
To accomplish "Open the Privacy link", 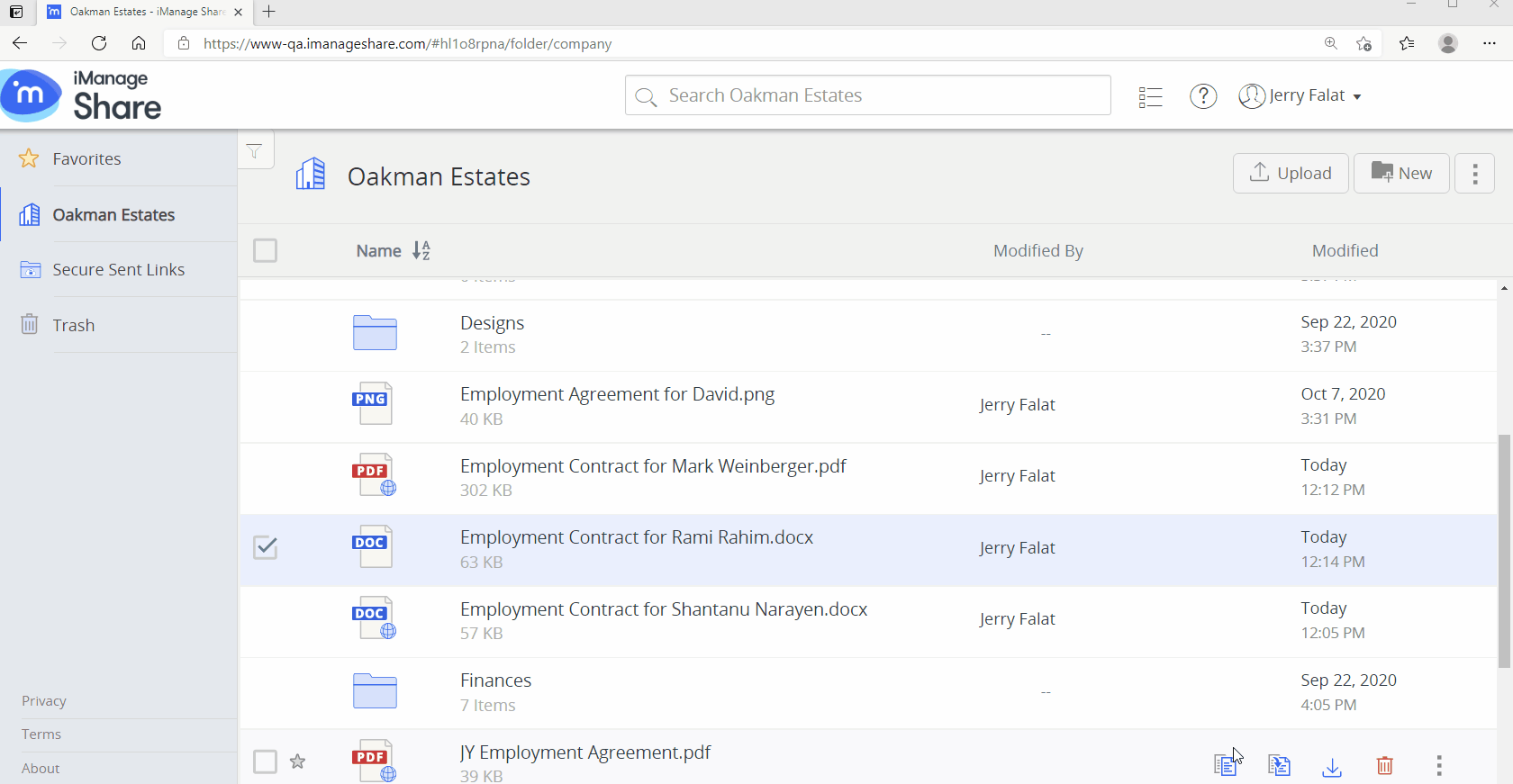I will pos(44,701).
